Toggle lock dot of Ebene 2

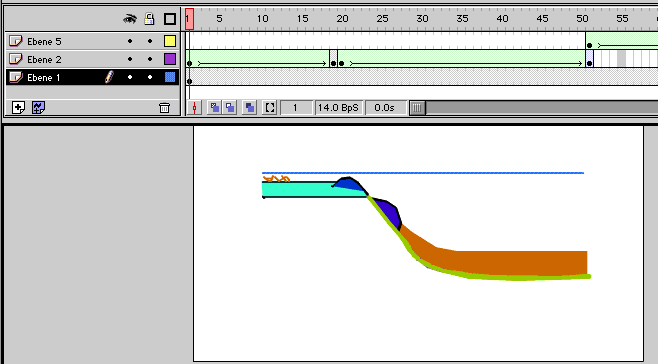150,59
